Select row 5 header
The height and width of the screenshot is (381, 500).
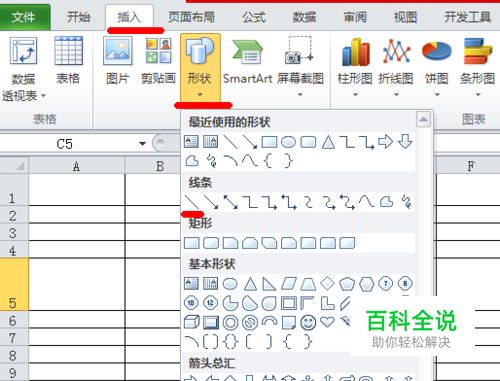(x=14, y=284)
